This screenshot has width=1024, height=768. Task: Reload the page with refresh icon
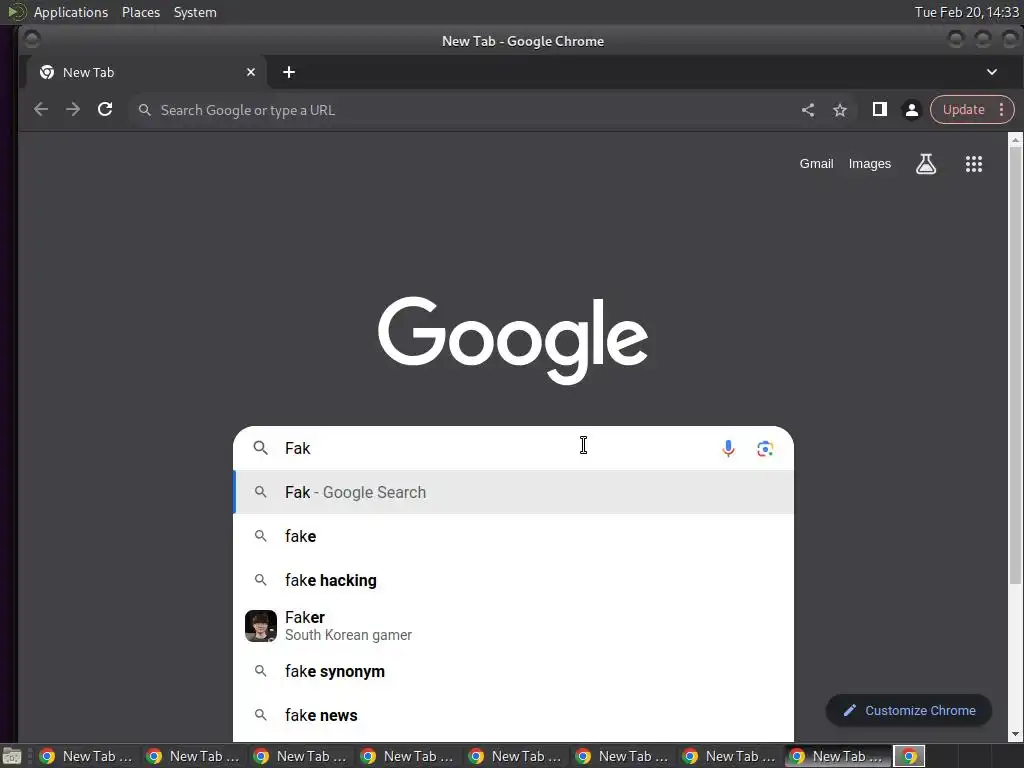point(105,110)
